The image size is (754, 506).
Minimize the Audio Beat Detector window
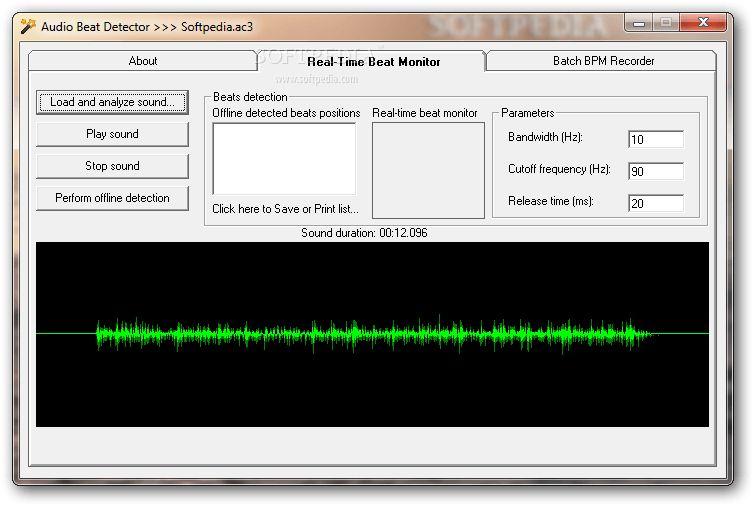(639, 23)
